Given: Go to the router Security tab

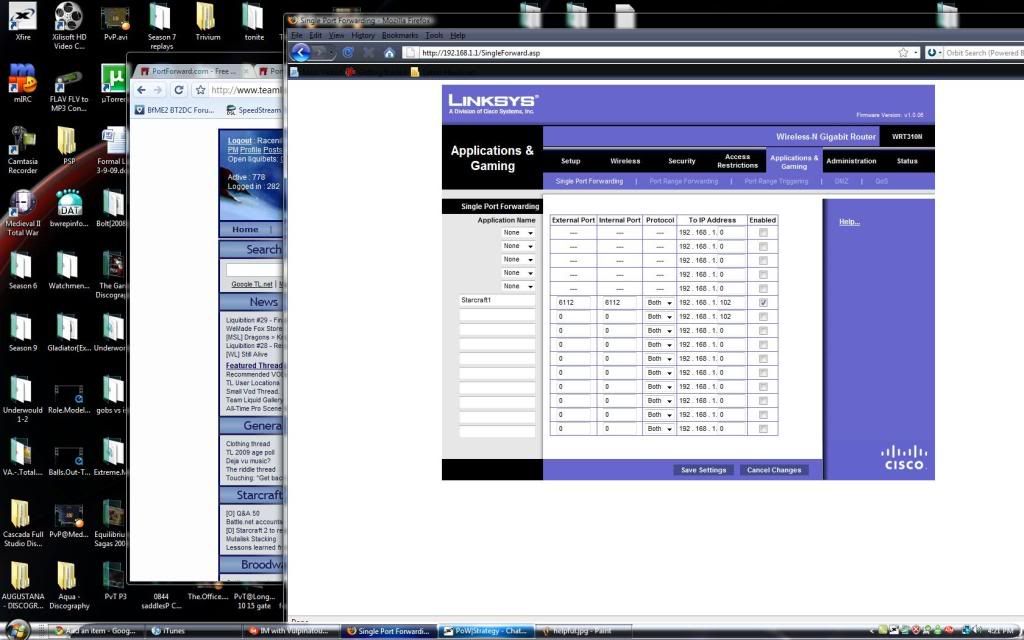Looking at the screenshot, I should pos(682,161).
